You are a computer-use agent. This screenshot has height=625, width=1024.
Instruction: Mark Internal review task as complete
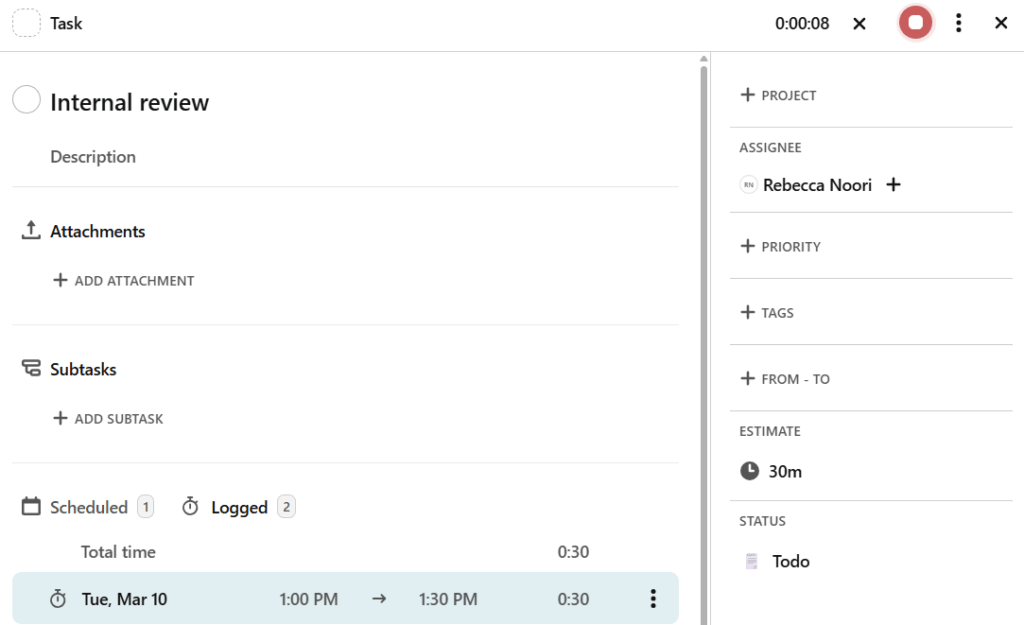click(27, 101)
